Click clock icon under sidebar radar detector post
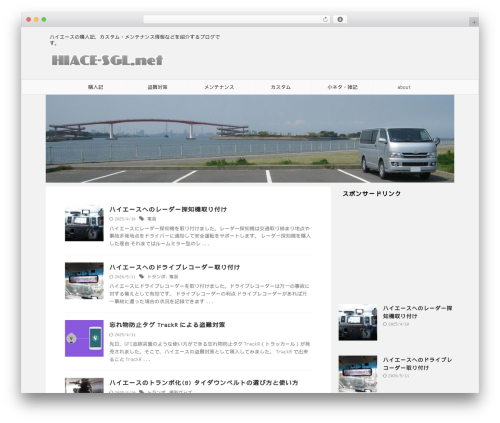Viewport: 500px width, 423px height. [385, 324]
